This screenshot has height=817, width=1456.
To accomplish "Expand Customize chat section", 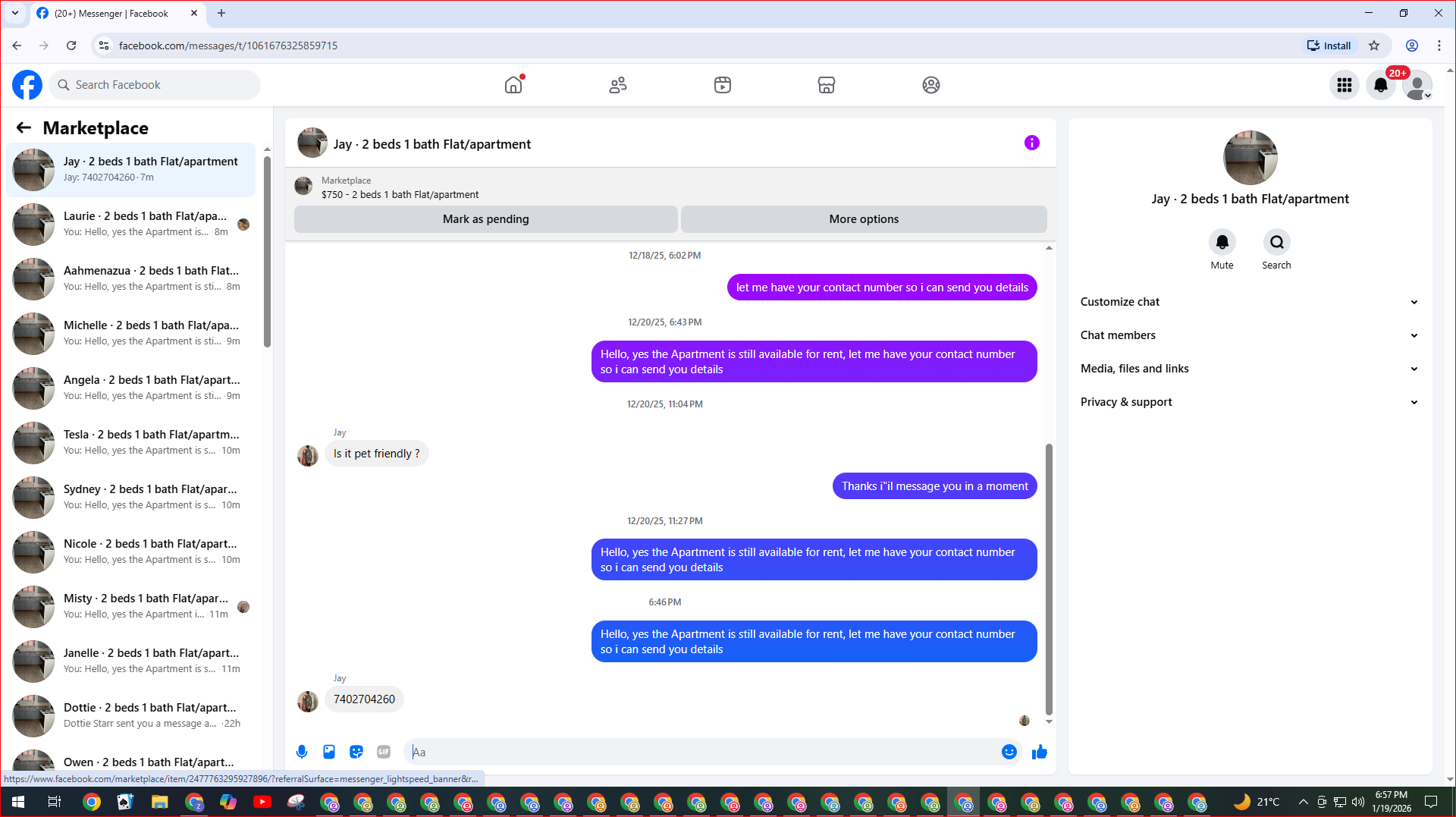I will (x=1249, y=302).
